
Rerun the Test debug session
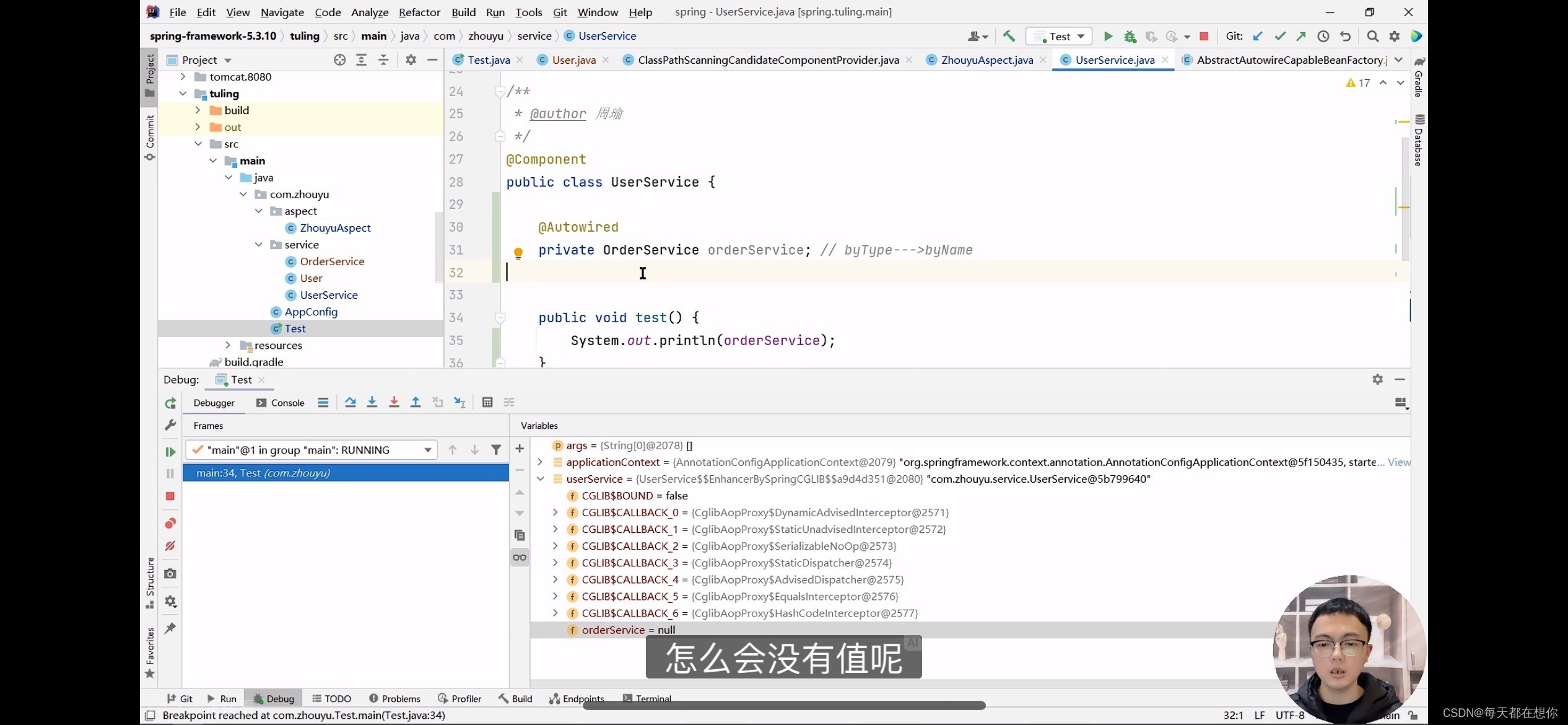tap(170, 403)
